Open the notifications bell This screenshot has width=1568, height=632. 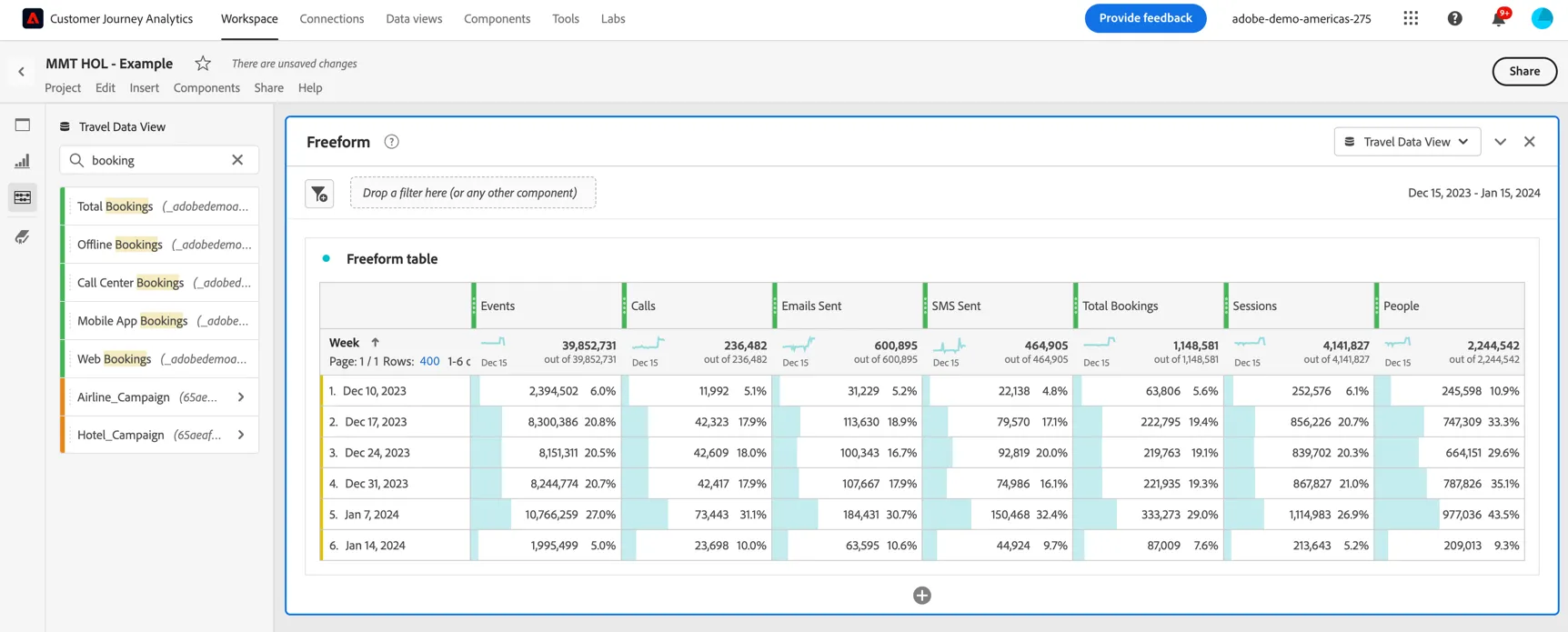[1499, 18]
